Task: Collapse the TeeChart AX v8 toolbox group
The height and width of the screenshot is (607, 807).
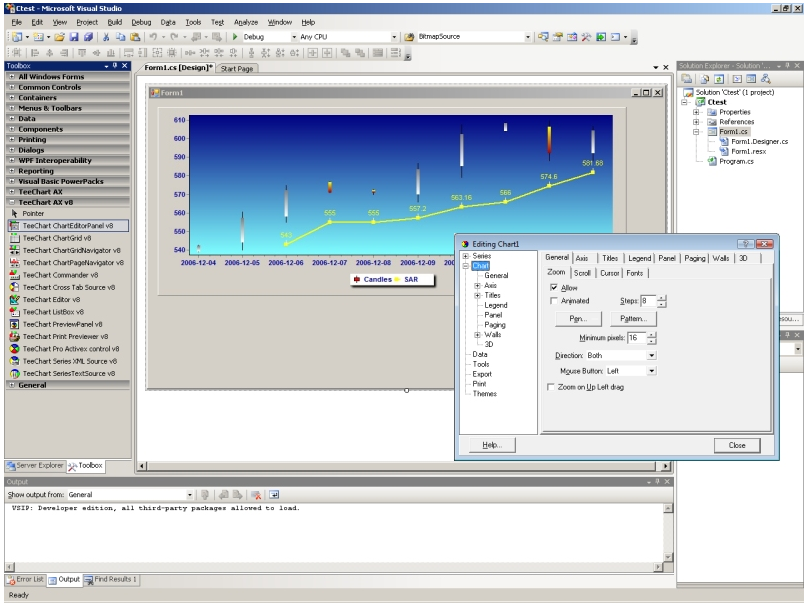Action: (12, 202)
